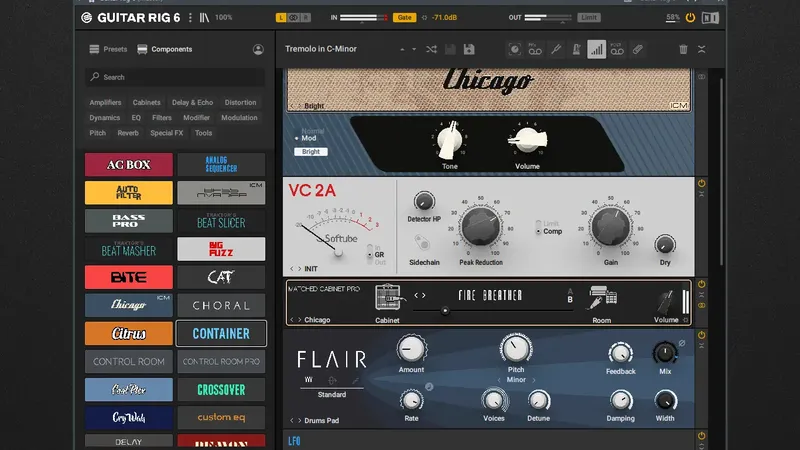
Task: Collapse the FLAIR module arrows icon
Action: tap(702, 345)
